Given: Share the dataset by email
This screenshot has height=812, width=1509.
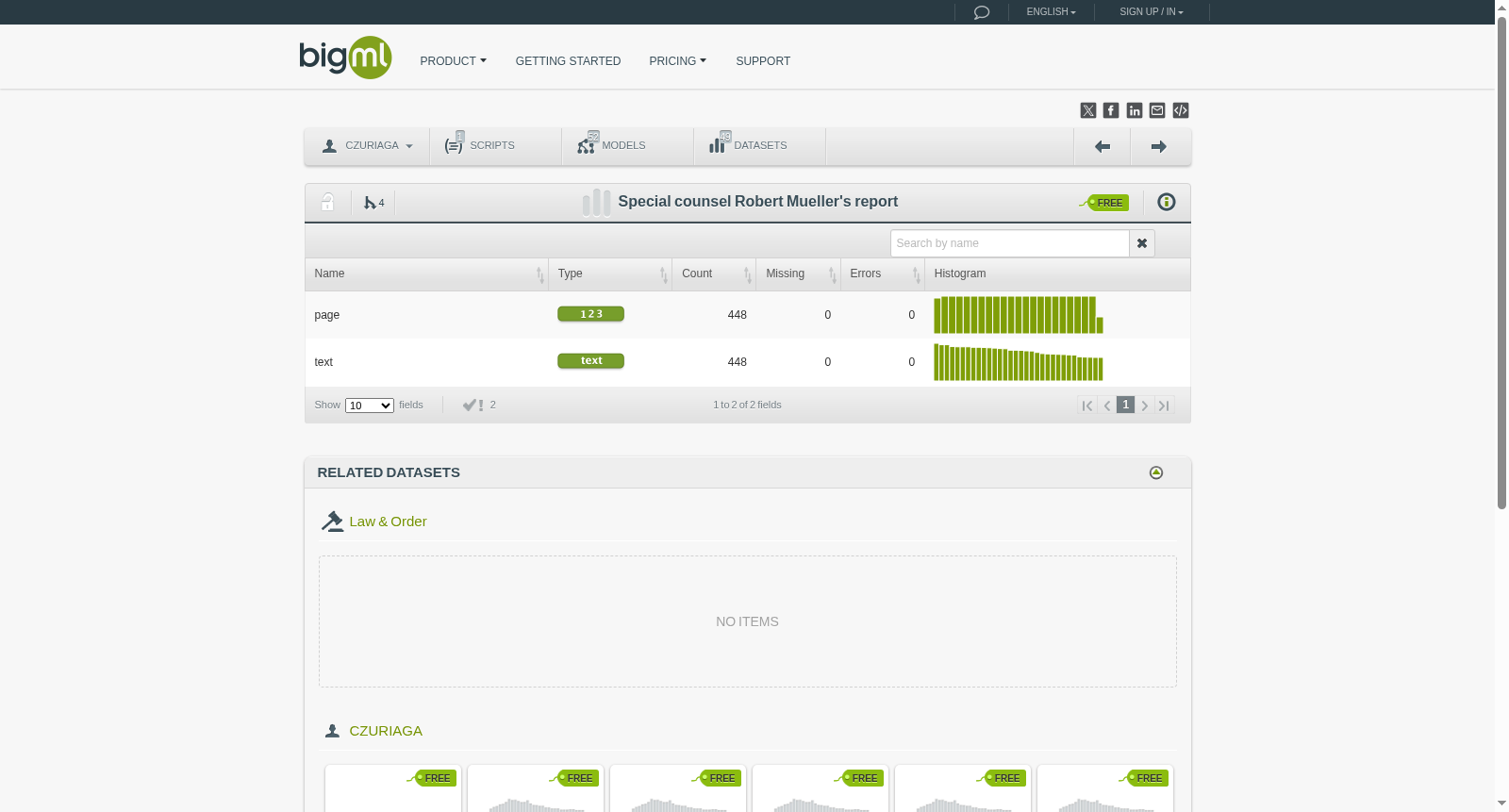Looking at the screenshot, I should click(x=1157, y=110).
